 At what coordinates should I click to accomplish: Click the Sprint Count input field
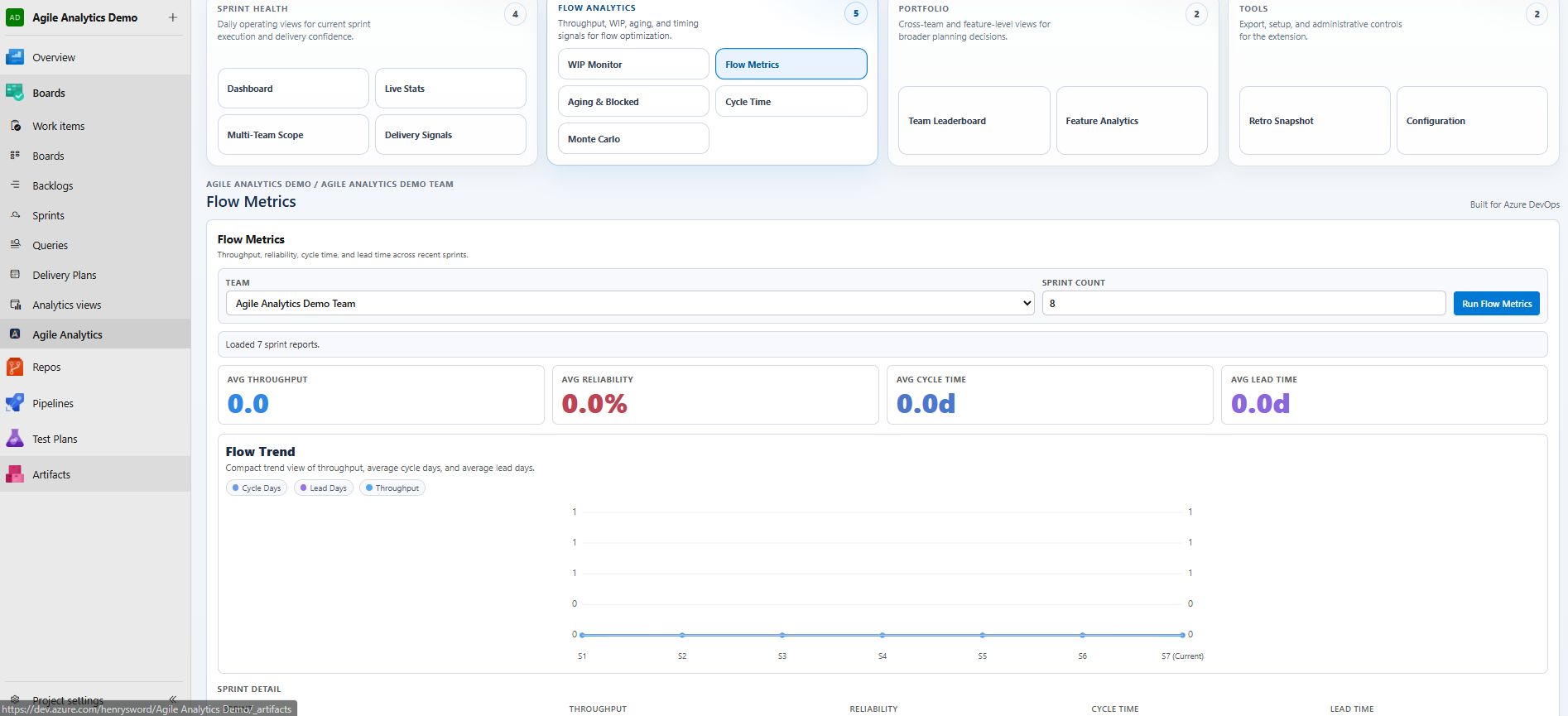coord(1243,304)
